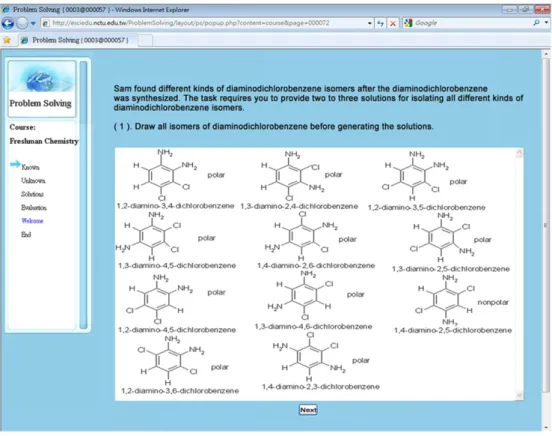Click the 1,4-diamino-2,3-dichlorobenzene label
The height and width of the screenshot is (436, 552).
coord(321,387)
